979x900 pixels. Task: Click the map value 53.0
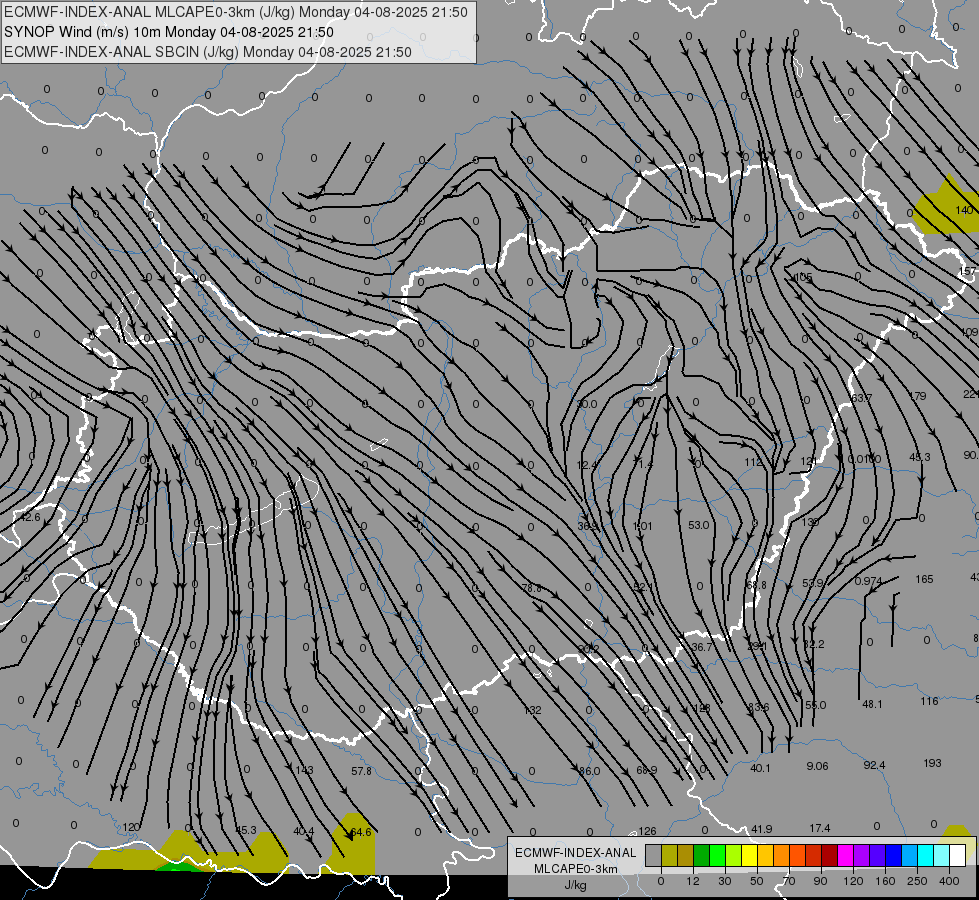click(699, 525)
